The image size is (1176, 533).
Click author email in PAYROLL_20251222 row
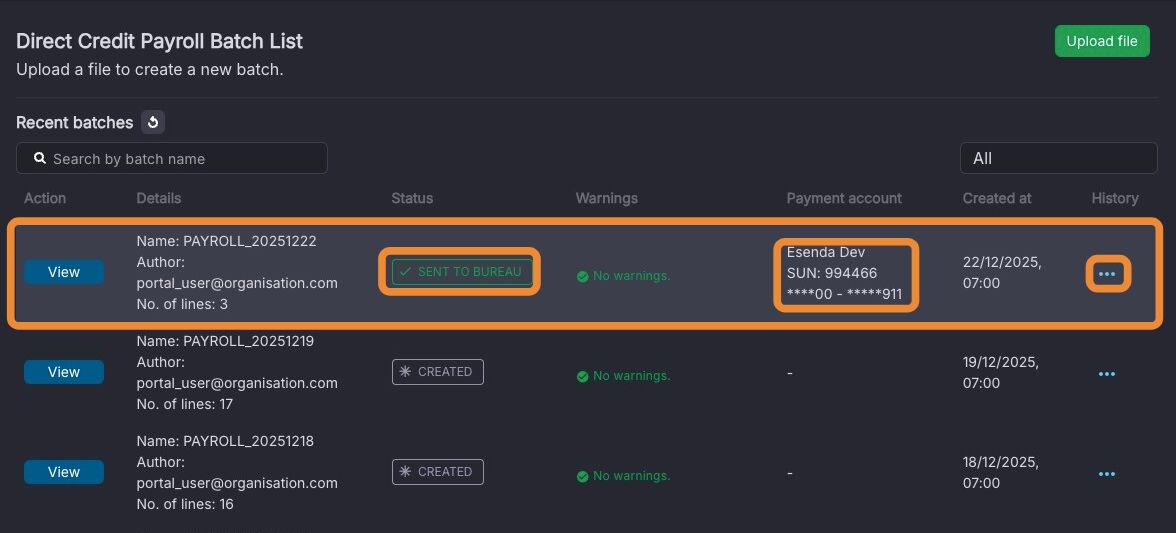tap(237, 283)
